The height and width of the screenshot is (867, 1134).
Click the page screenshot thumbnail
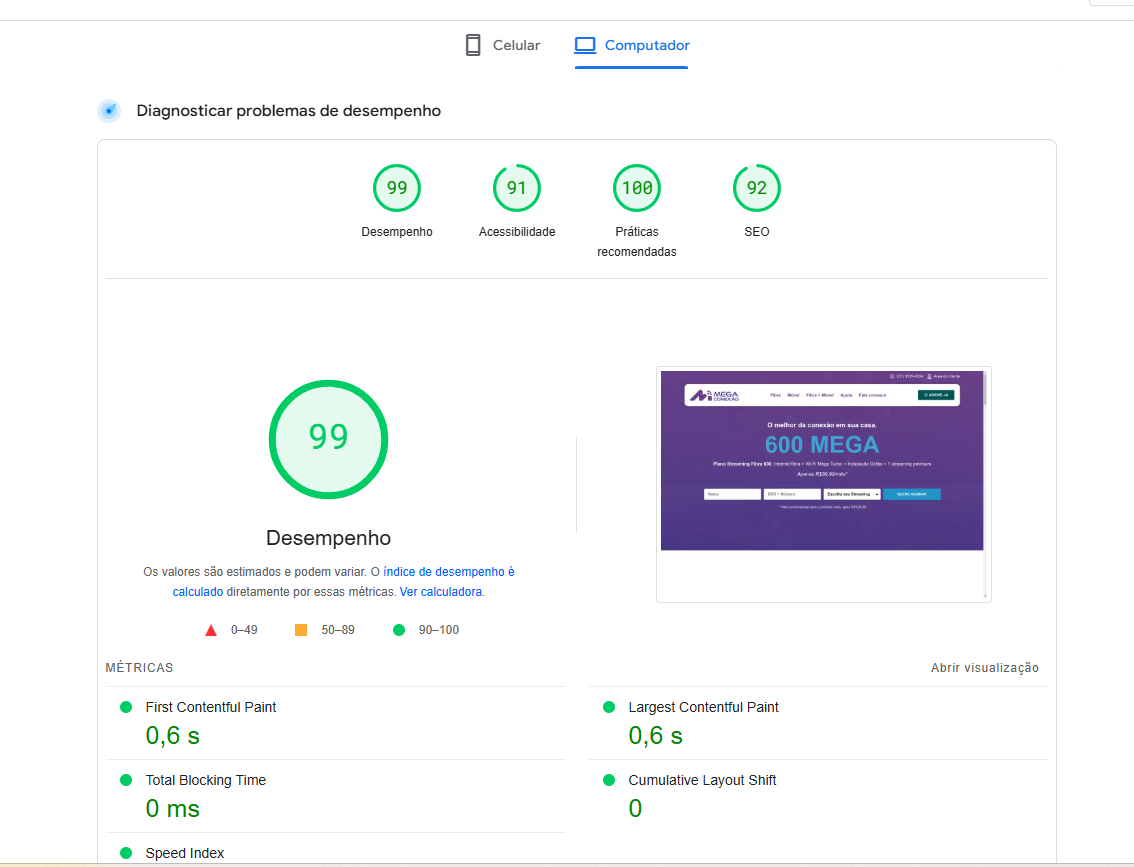pyautogui.click(x=823, y=484)
